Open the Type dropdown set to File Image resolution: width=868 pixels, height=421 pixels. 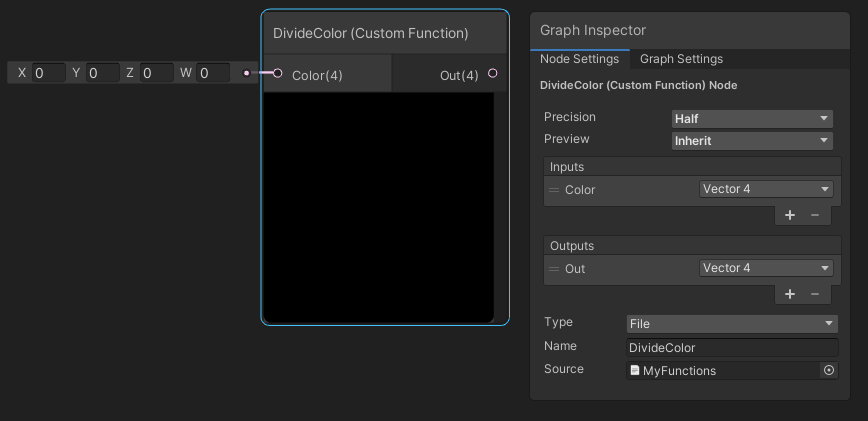tap(732, 324)
